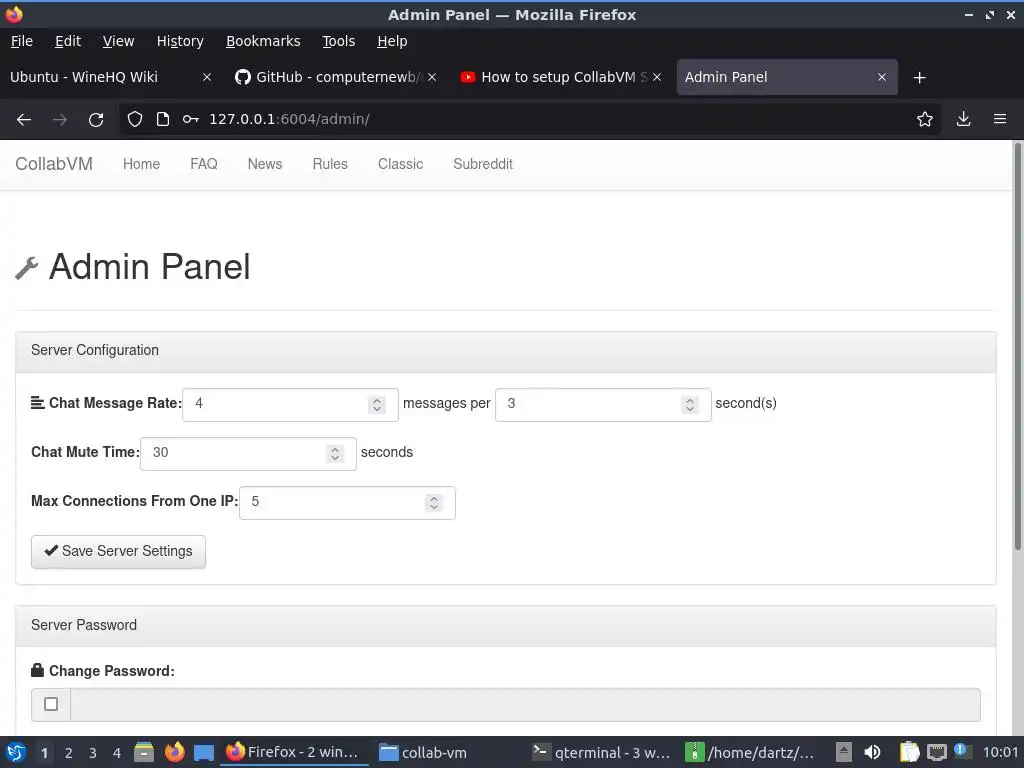Switch to workspace 3 in the taskbar

93,753
